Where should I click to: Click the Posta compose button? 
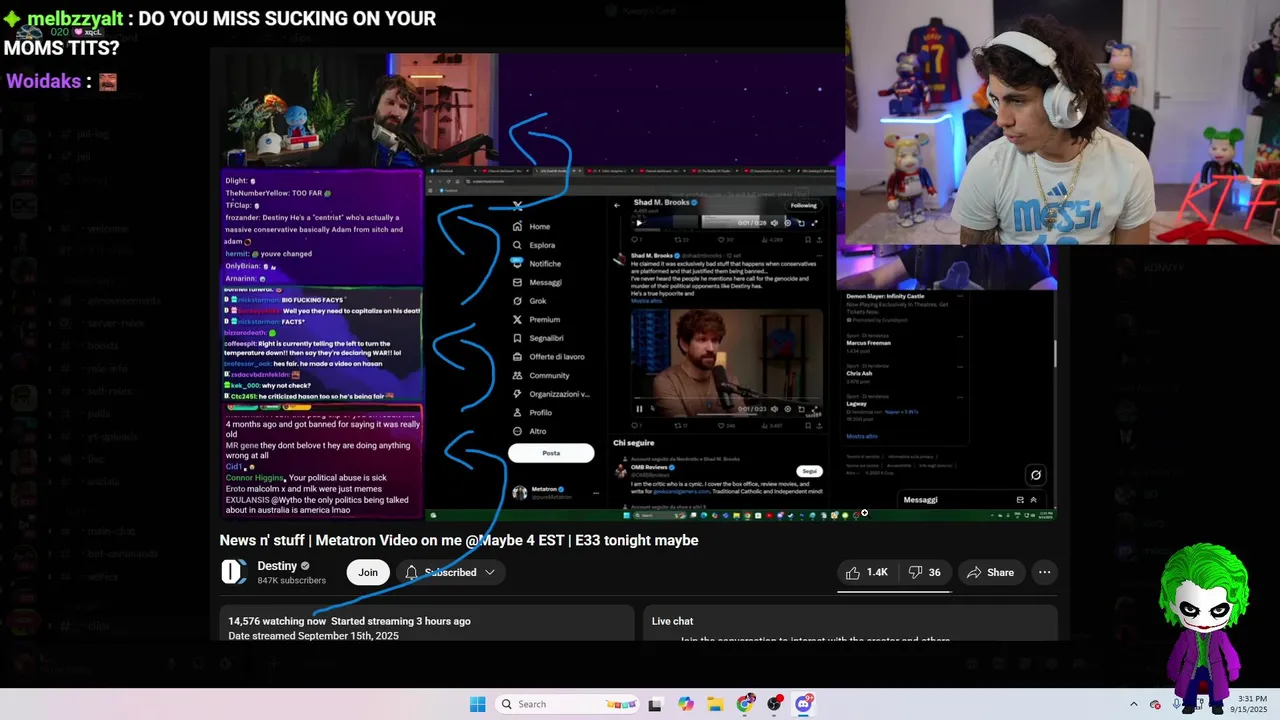coord(551,453)
